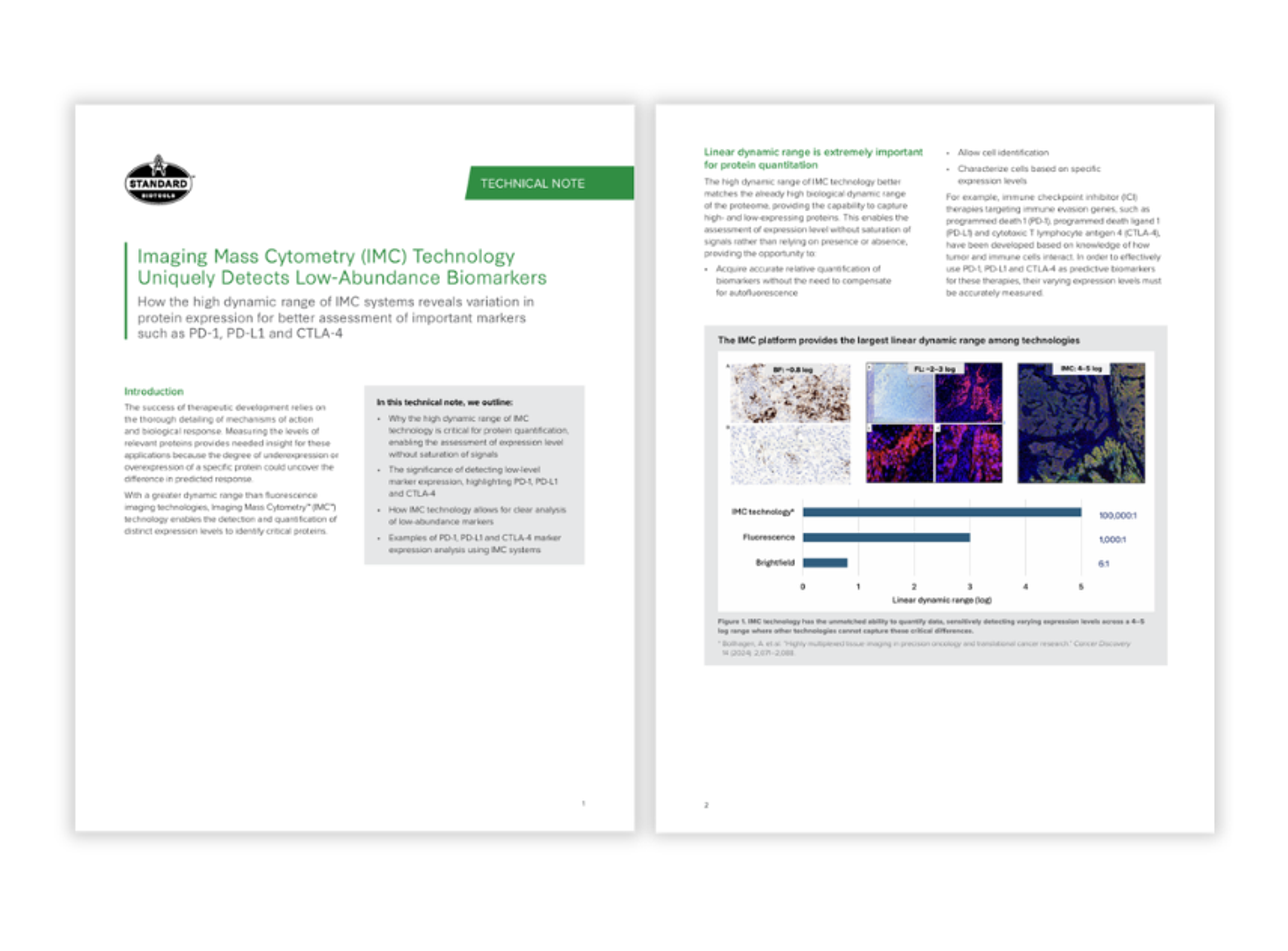This screenshot has width=1288, height=951.
Task: Click figure title 'The IMC platform provides the largest linear dynamic range'
Action: click(898, 340)
